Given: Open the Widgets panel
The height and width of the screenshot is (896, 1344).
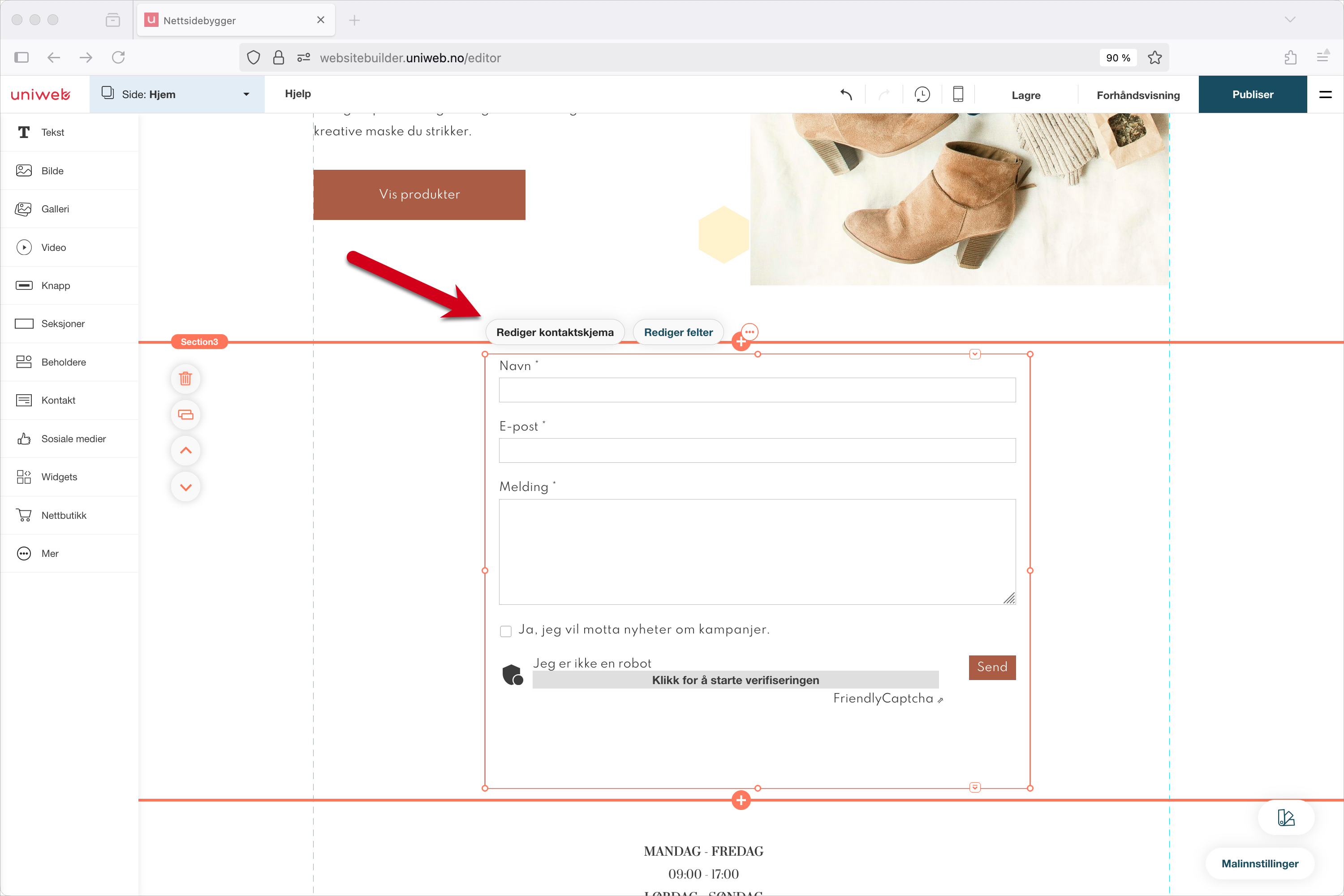Looking at the screenshot, I should [x=69, y=477].
